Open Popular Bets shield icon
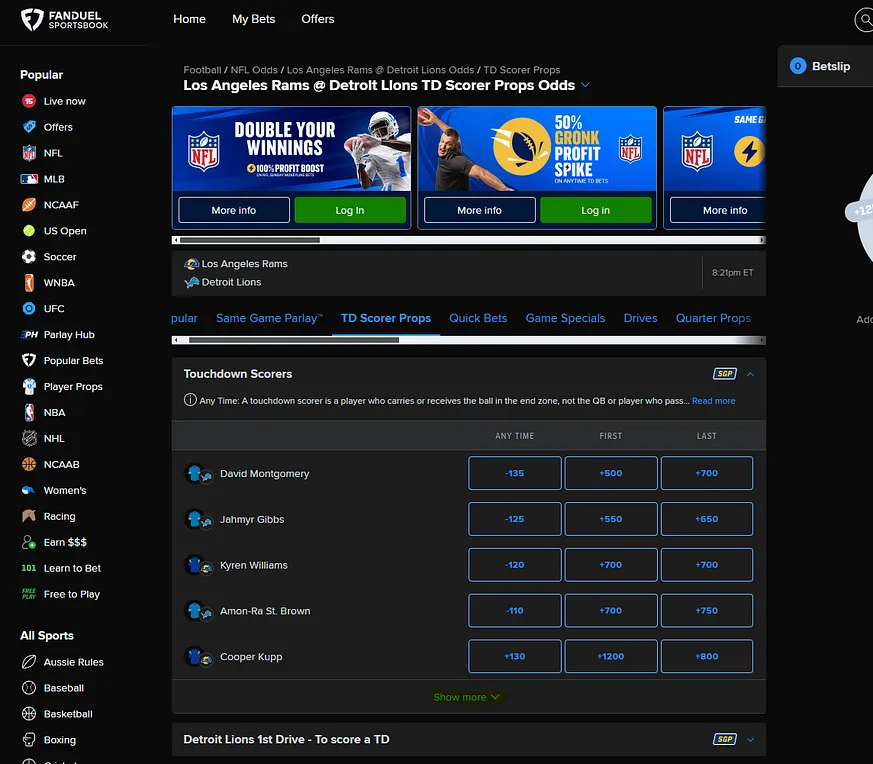Image resolution: width=873 pixels, height=764 pixels. click(x=29, y=360)
